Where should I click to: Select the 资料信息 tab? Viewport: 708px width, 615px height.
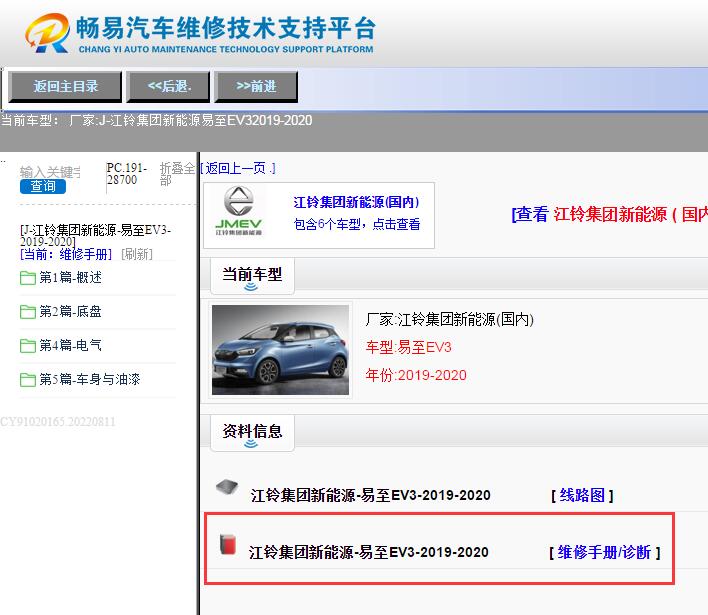(x=252, y=433)
